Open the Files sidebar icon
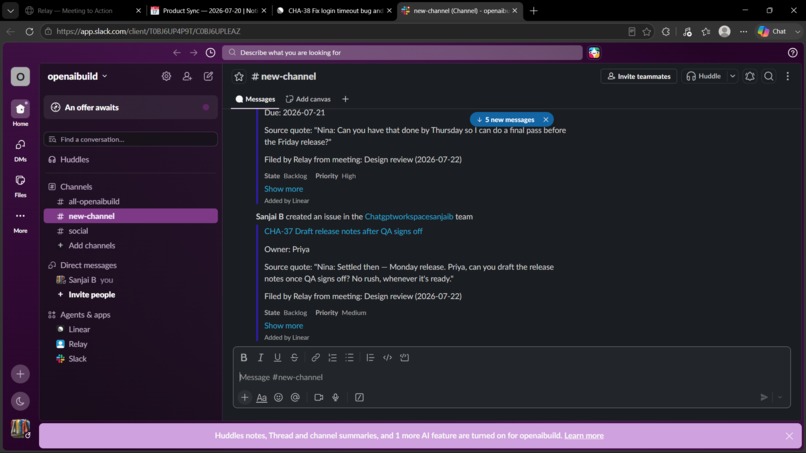Image resolution: width=806 pixels, height=453 pixels. 20,180
